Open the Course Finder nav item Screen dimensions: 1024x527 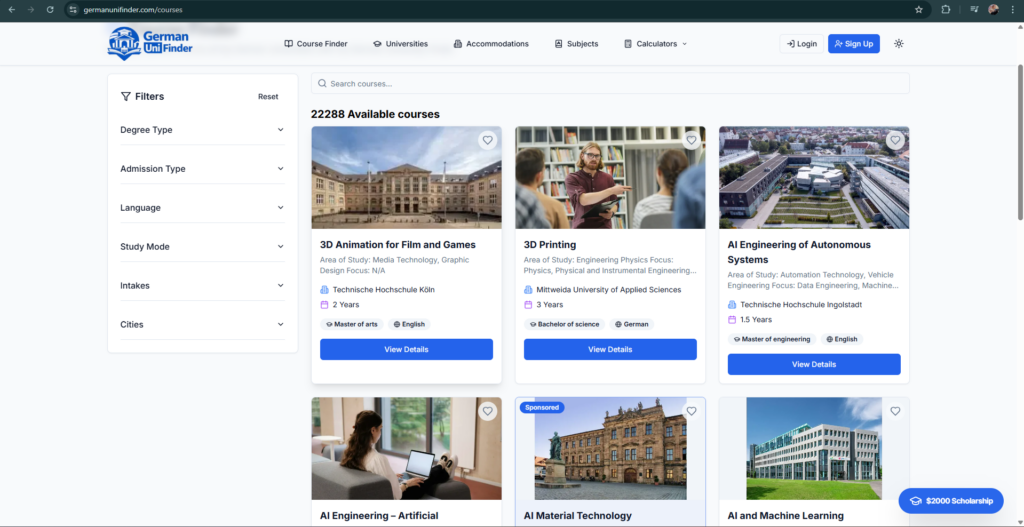[x=316, y=44]
